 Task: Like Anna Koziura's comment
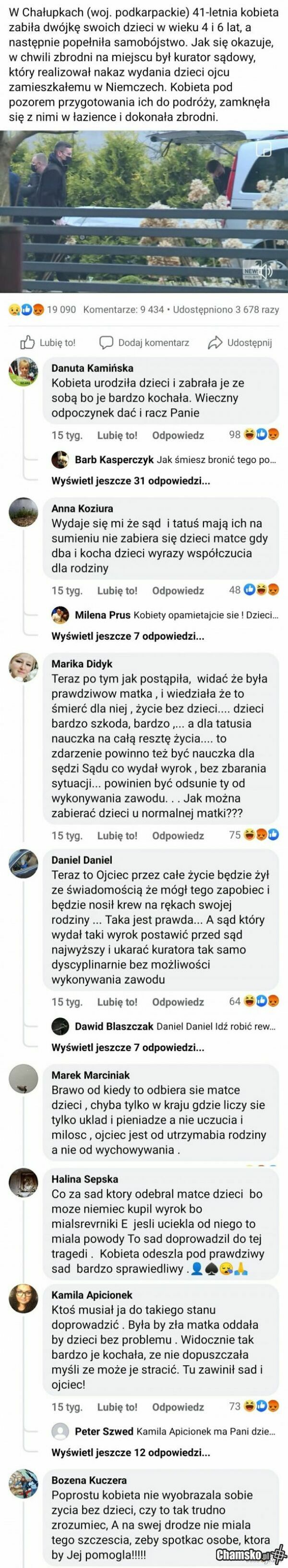pos(117,590)
